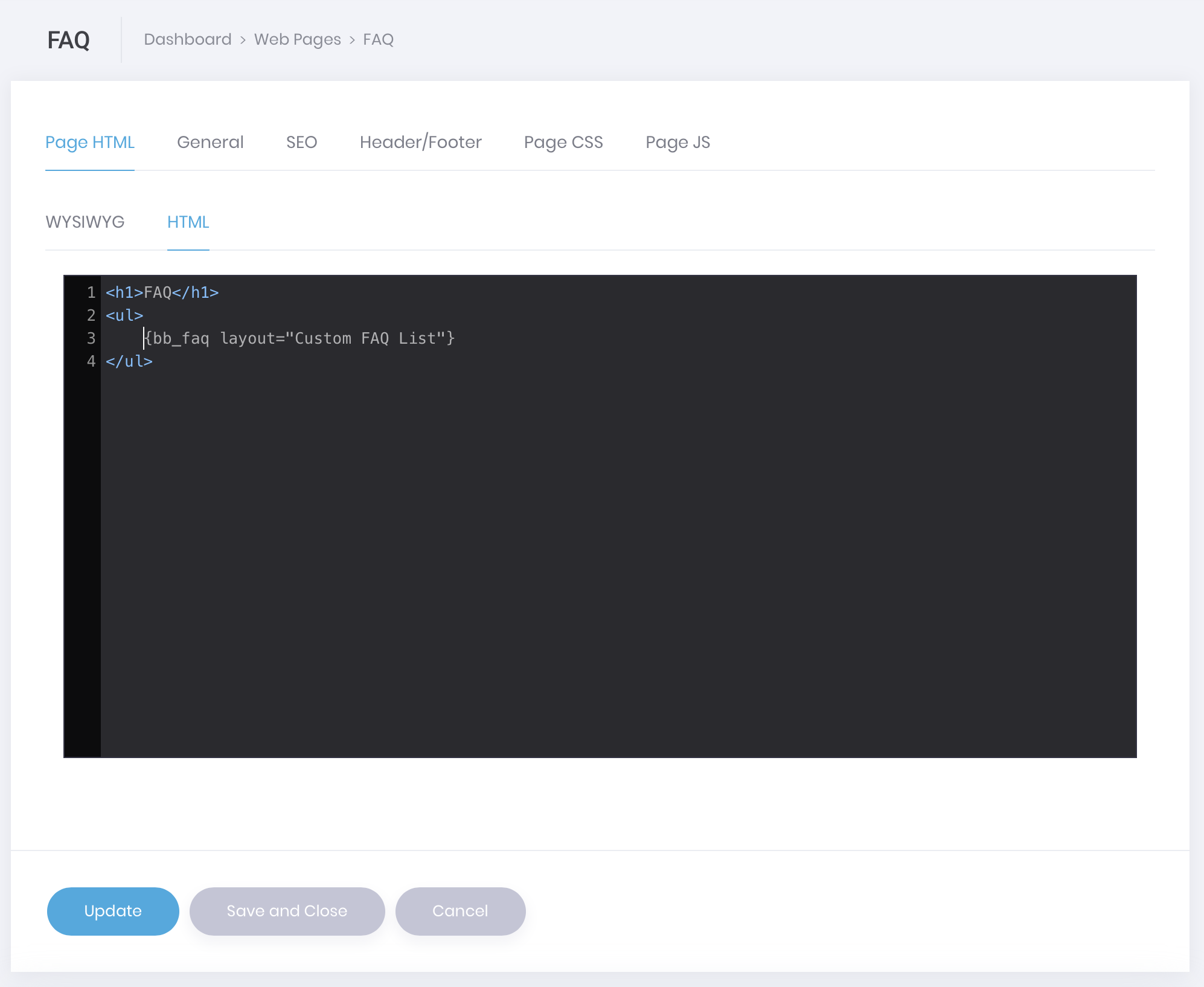Click line number 4 in gutter
This screenshot has width=1204, height=987.
[x=91, y=361]
